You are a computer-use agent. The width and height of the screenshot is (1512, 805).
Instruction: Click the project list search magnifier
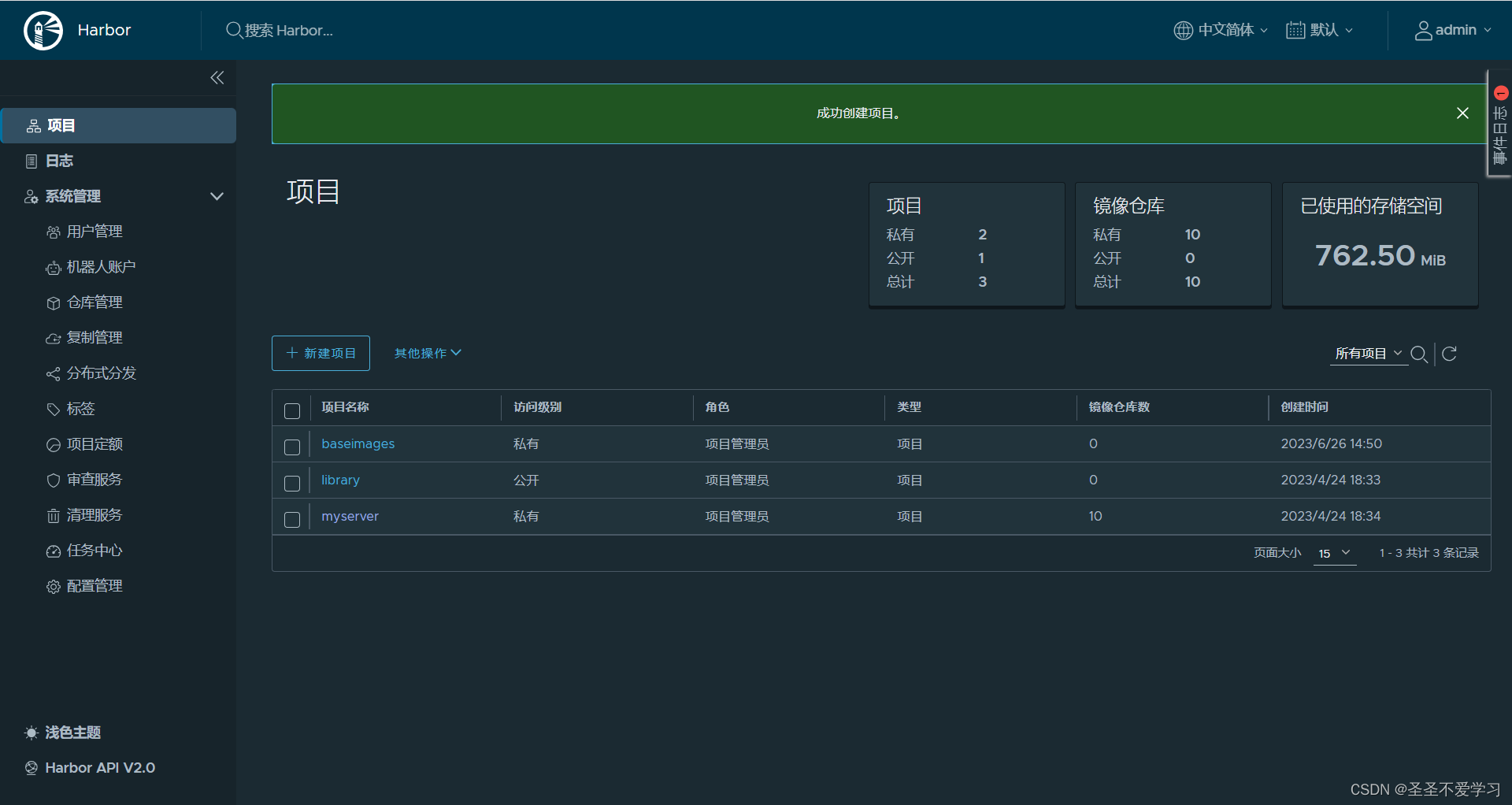pos(1419,354)
